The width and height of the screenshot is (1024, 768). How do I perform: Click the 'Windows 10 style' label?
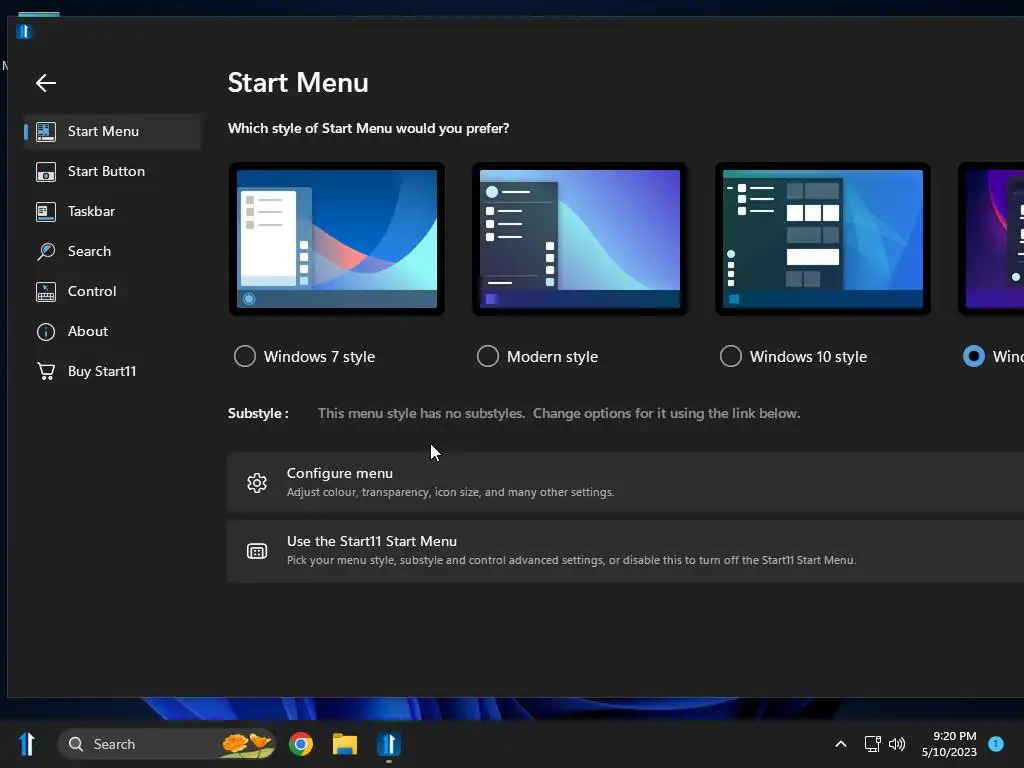808,357
